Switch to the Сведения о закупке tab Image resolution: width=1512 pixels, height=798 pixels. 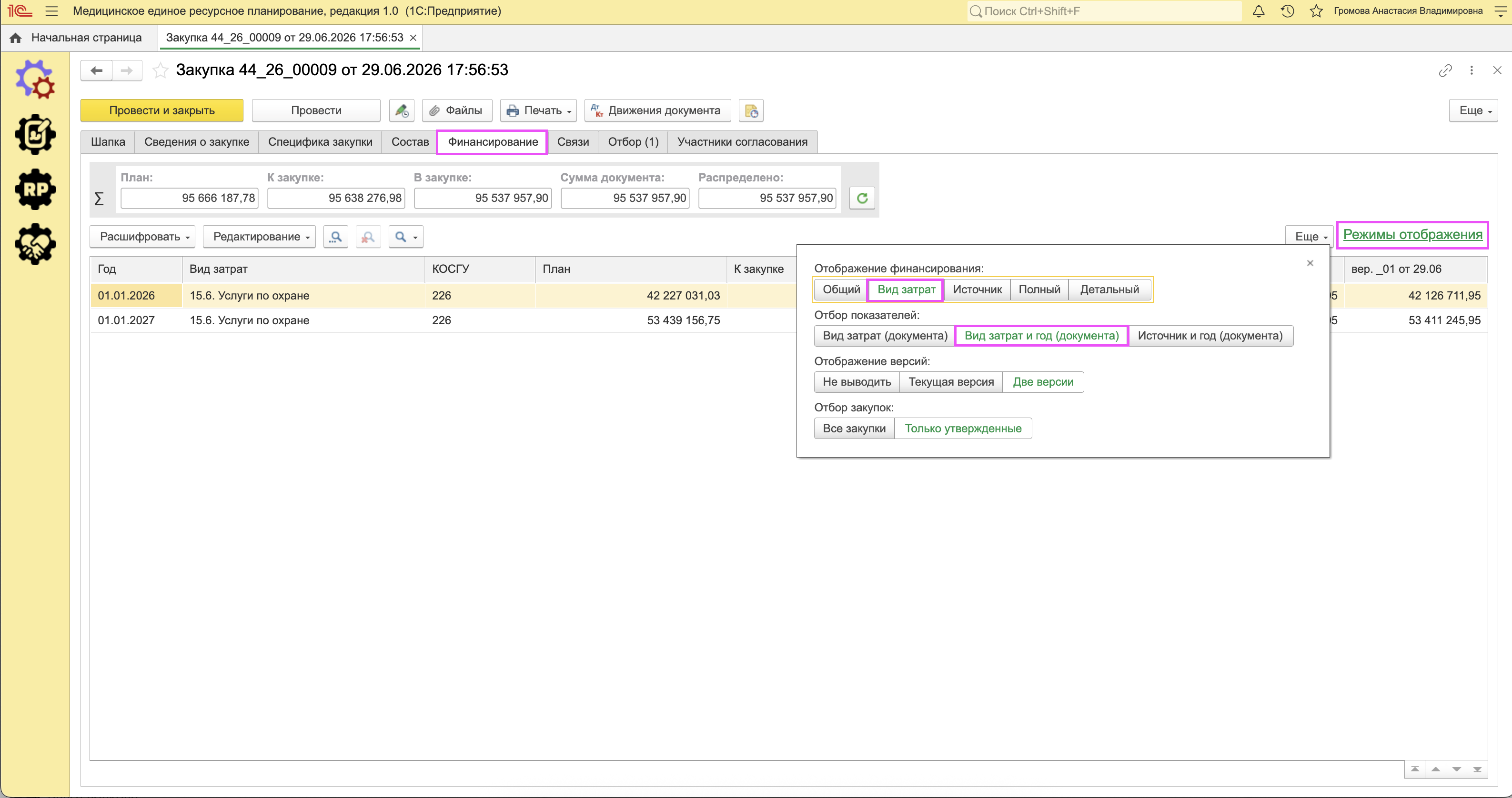click(x=197, y=142)
